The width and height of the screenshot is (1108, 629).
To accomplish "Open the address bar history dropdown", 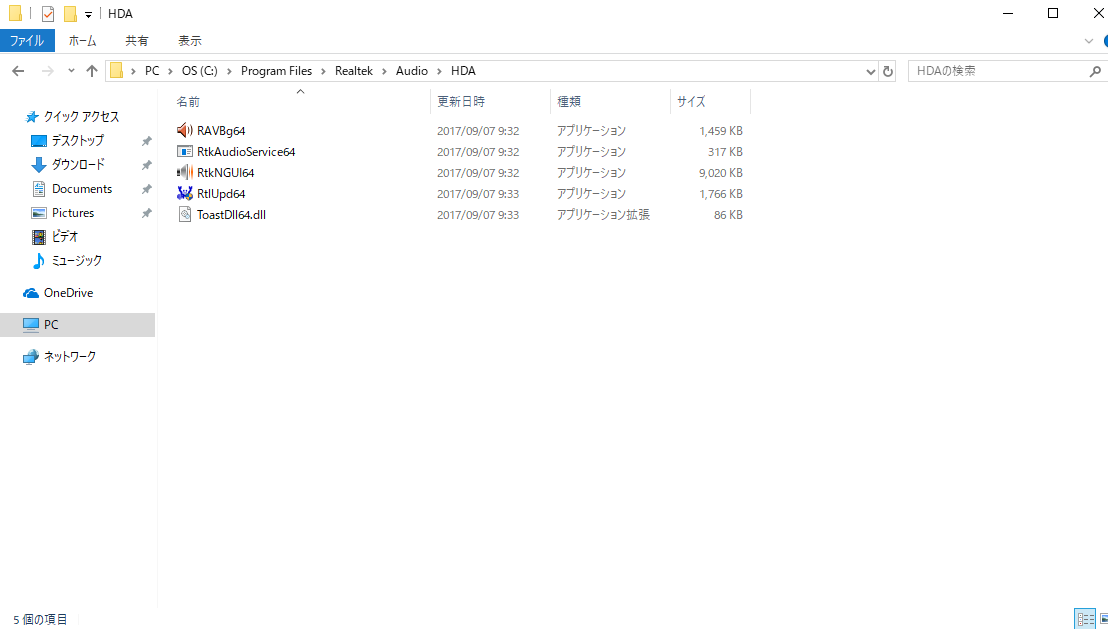I will [871, 71].
